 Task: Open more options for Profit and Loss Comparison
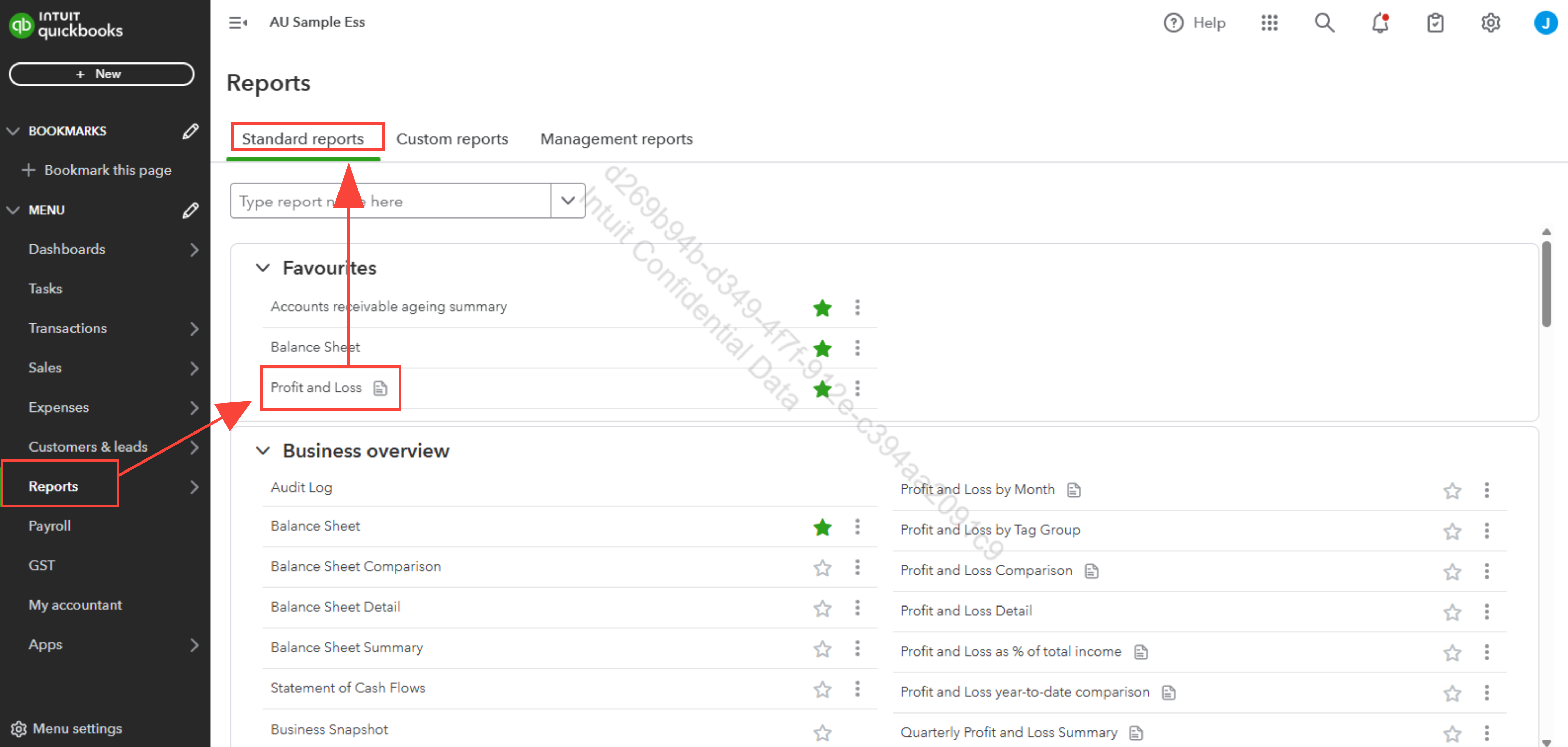1486,571
